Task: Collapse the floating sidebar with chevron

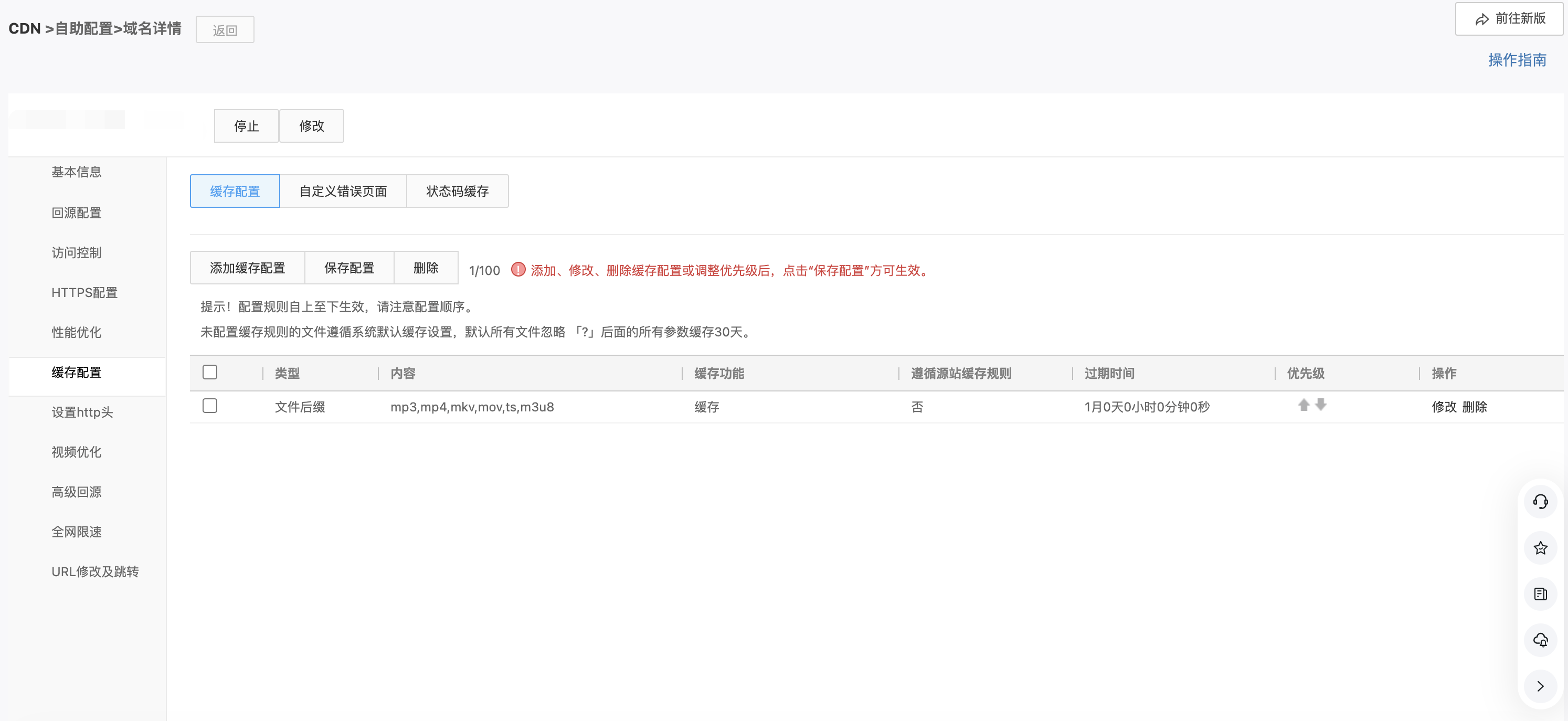Action: click(x=1540, y=686)
